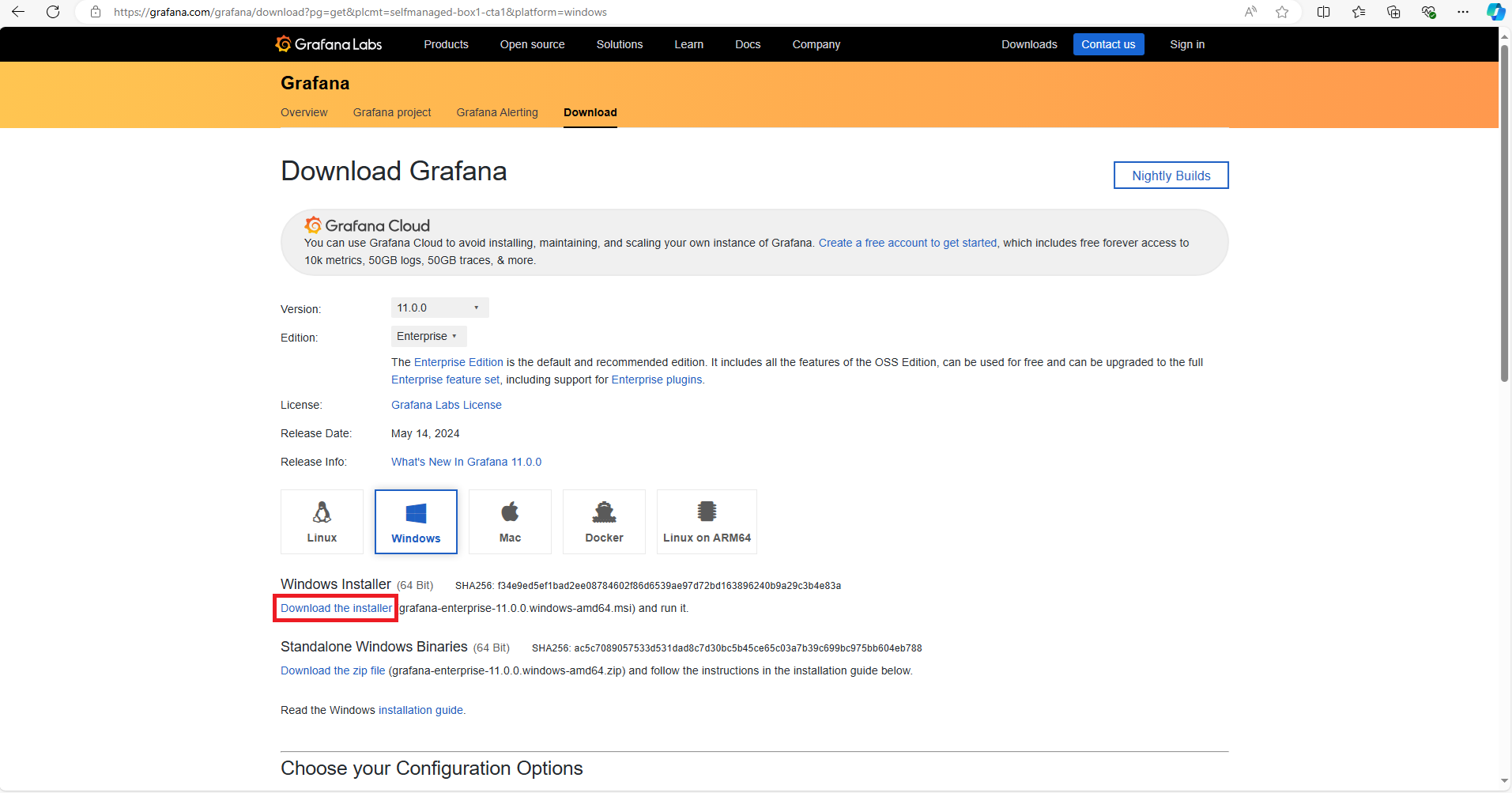
Task: Open Read Aloud from the address bar
Action: click(1250, 12)
